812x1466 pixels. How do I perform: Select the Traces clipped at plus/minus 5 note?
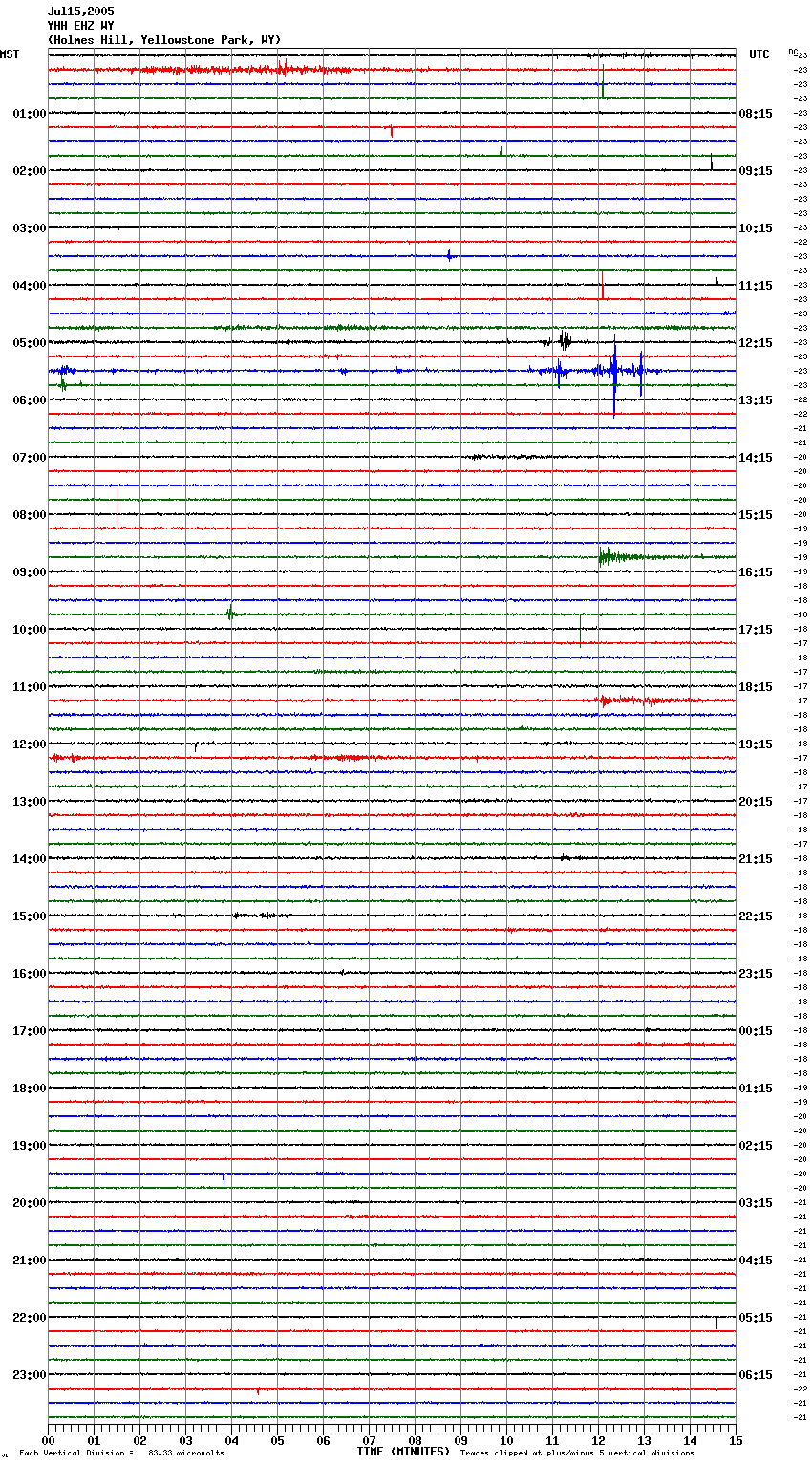[x=577, y=1454]
